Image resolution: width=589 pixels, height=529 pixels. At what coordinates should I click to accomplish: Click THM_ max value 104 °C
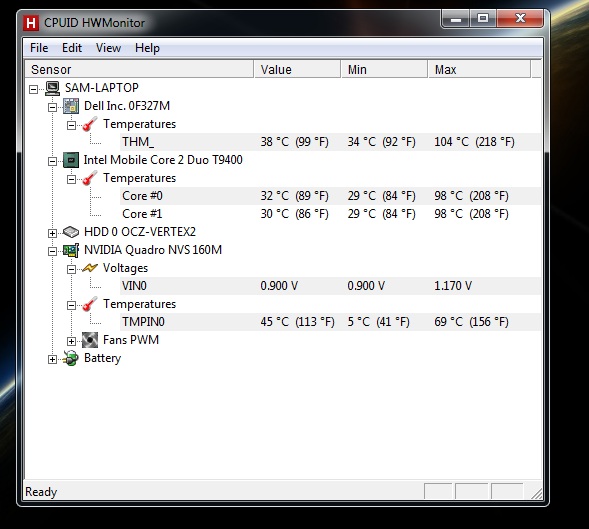coord(474,142)
